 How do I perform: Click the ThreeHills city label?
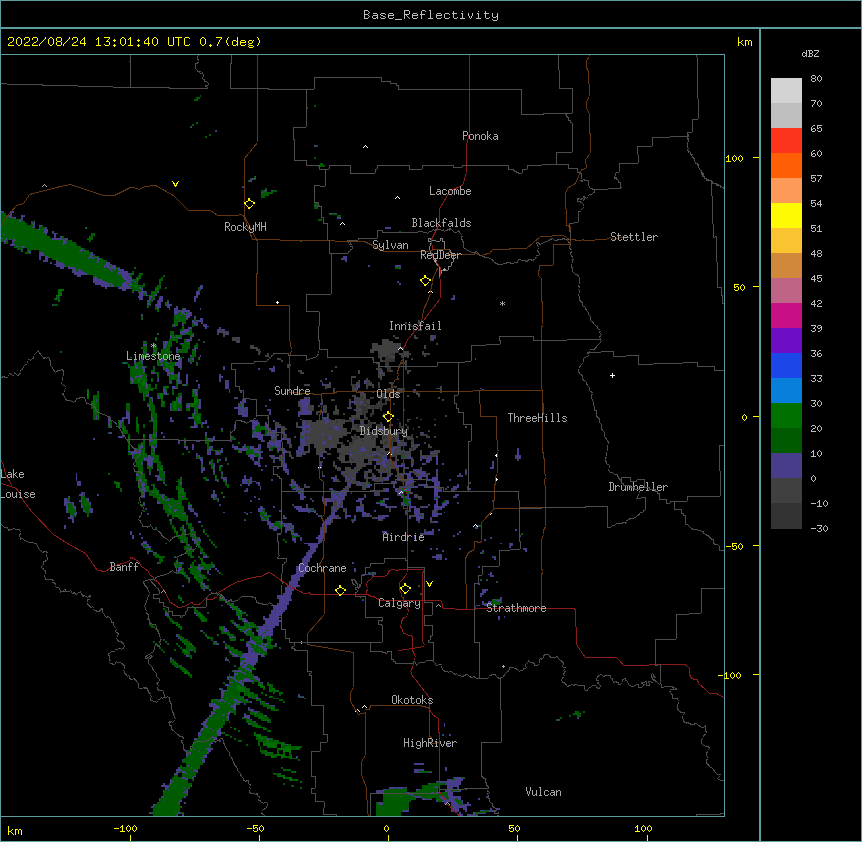537,418
